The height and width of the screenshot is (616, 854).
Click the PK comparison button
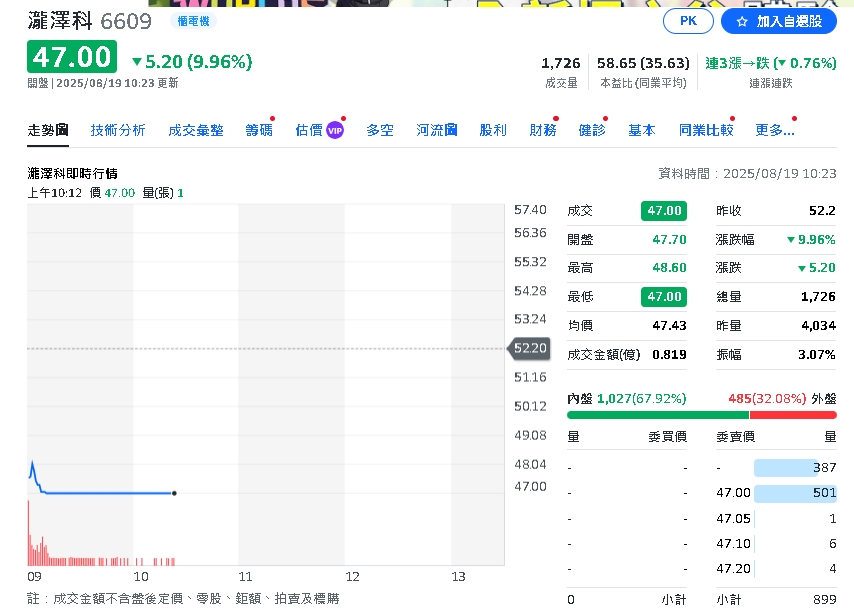[688, 20]
